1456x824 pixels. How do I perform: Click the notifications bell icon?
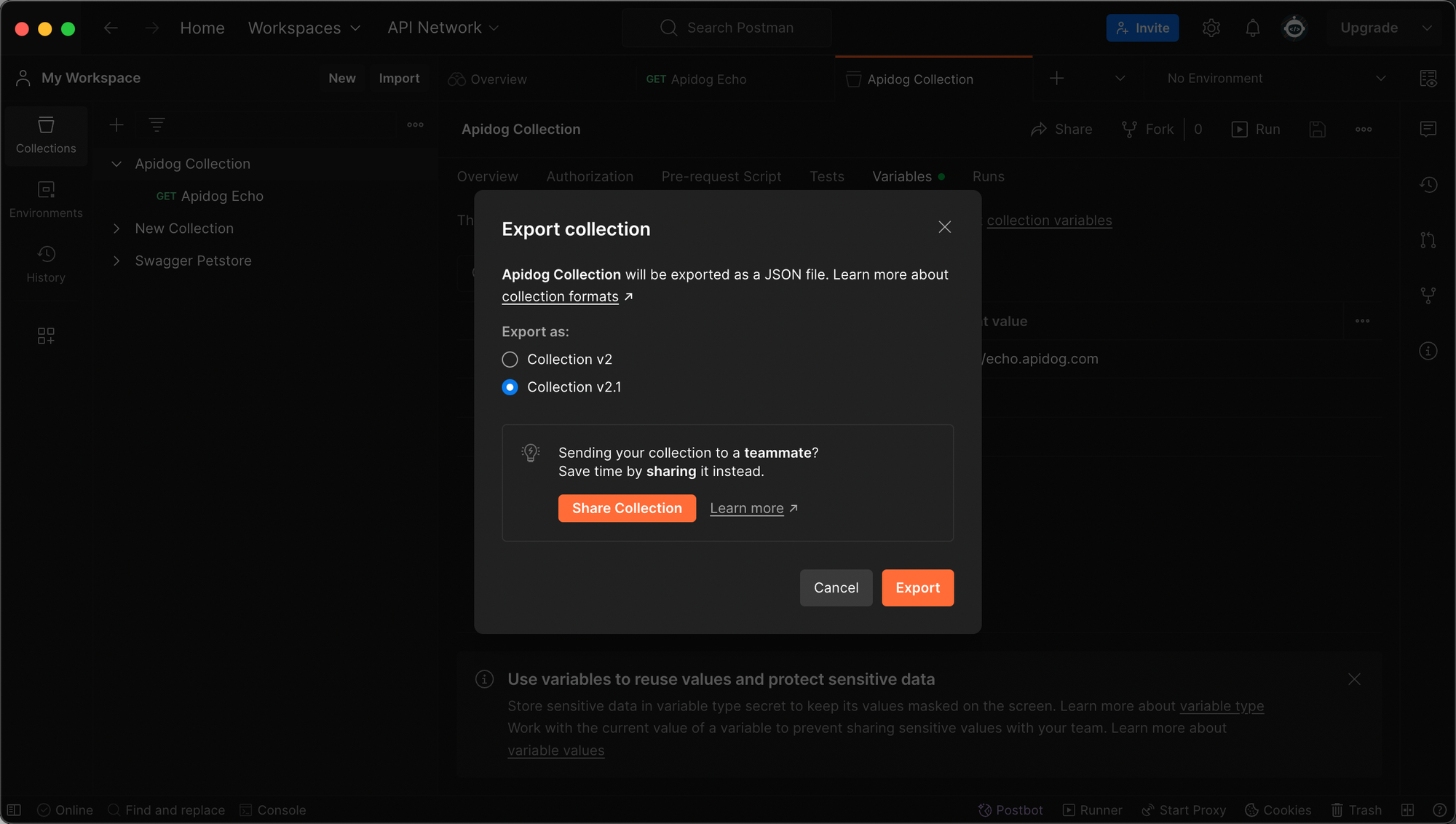[1252, 28]
